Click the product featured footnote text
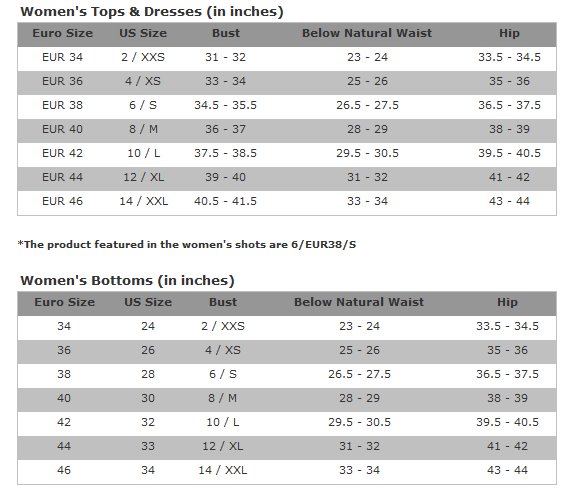This screenshot has width=577, height=504. pos(187,245)
